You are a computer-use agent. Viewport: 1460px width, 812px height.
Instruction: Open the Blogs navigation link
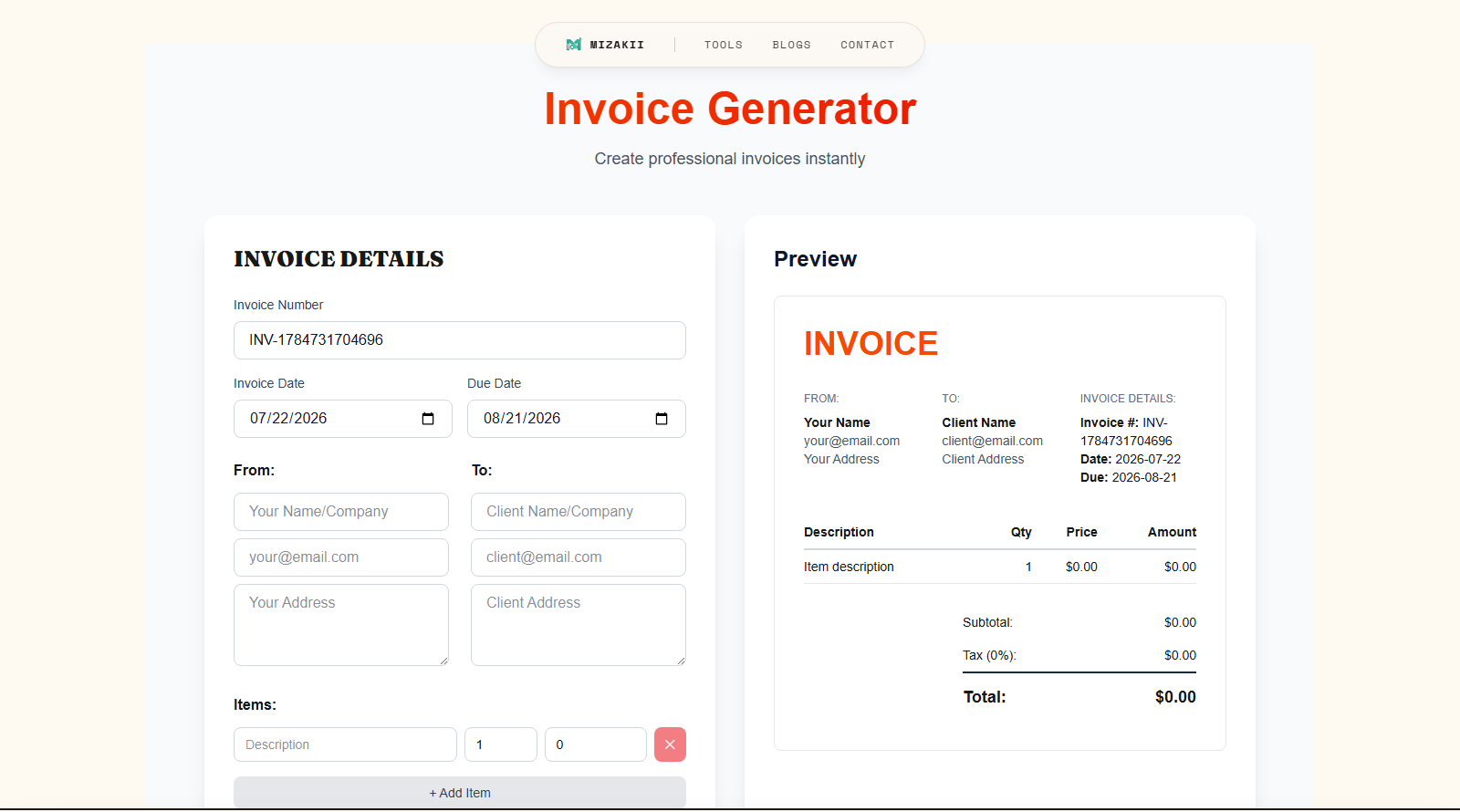[x=791, y=45]
